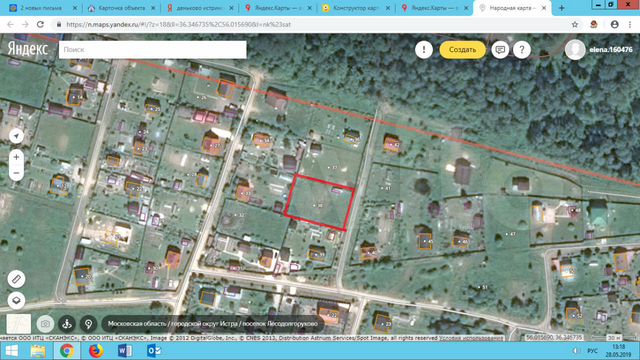The height and width of the screenshot is (360, 640).
Task: Zoom out with the minus button
Action: [x=16, y=173]
